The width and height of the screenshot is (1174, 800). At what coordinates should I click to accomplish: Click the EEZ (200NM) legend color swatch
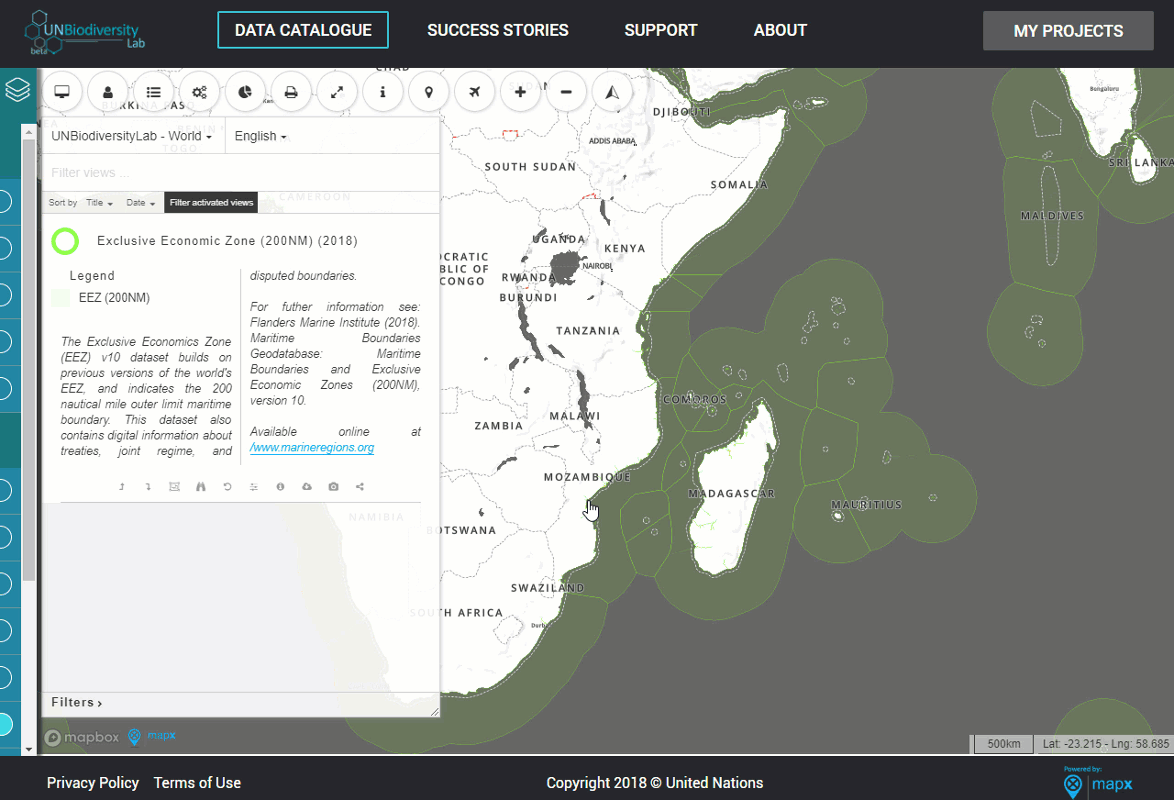[x=61, y=298]
